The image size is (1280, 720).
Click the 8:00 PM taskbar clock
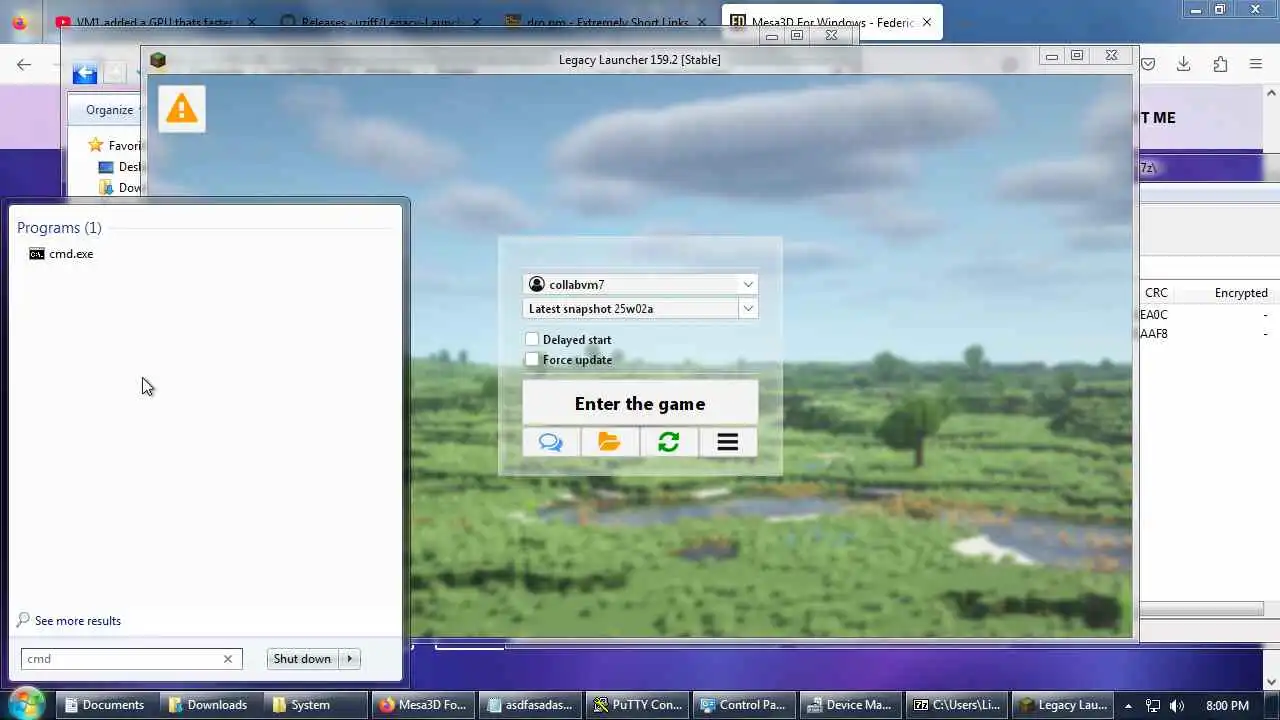(x=1227, y=705)
